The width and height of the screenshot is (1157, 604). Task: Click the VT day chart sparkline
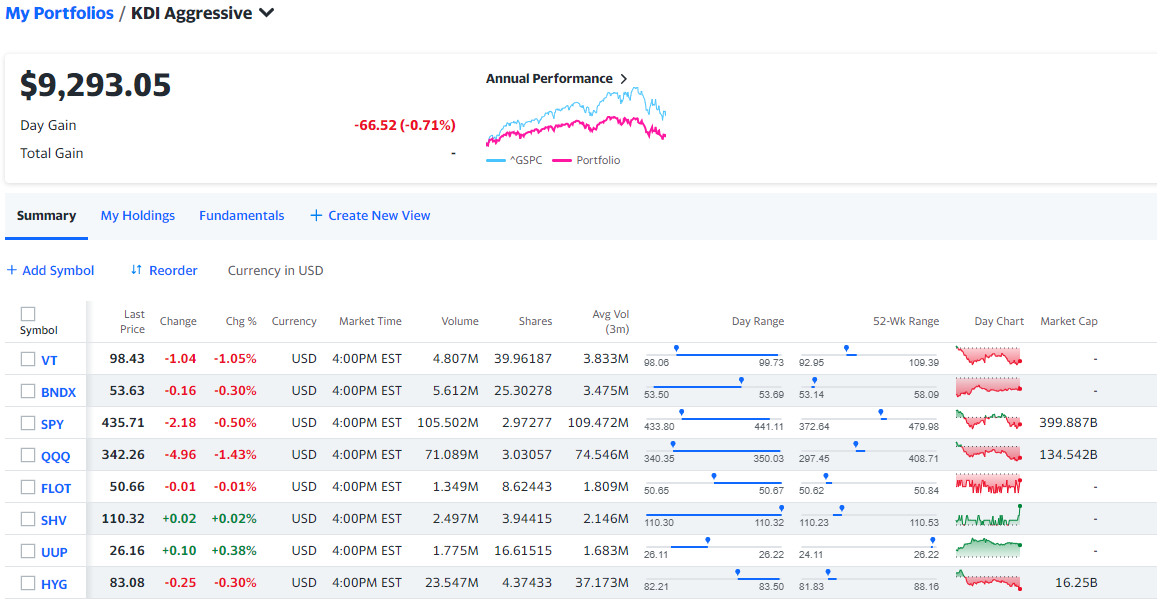989,356
